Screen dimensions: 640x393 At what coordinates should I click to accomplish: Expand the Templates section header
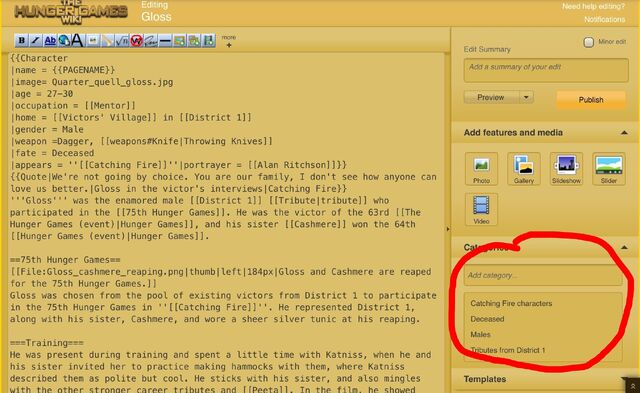484,379
